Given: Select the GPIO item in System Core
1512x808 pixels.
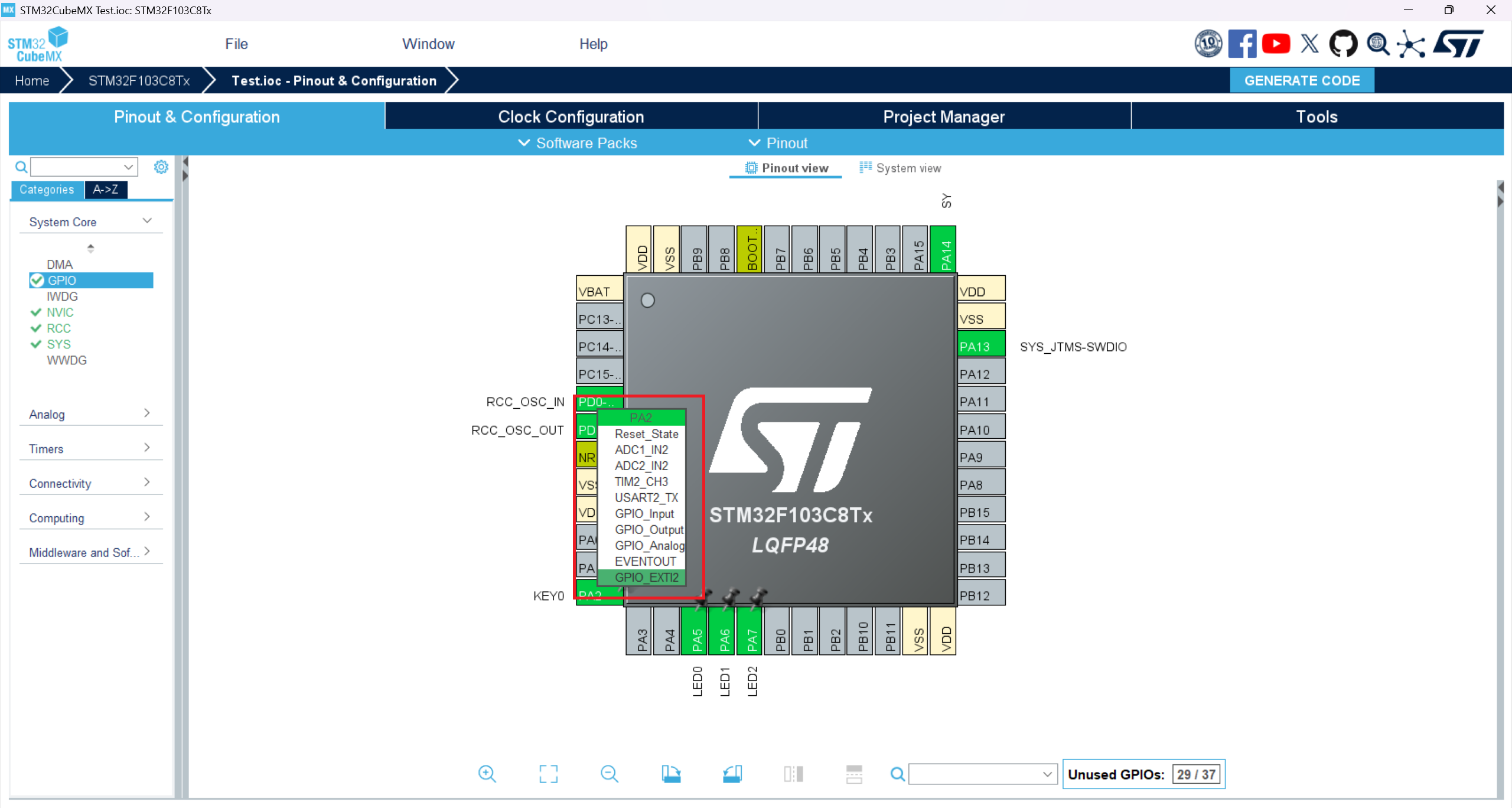Looking at the screenshot, I should click(62, 280).
